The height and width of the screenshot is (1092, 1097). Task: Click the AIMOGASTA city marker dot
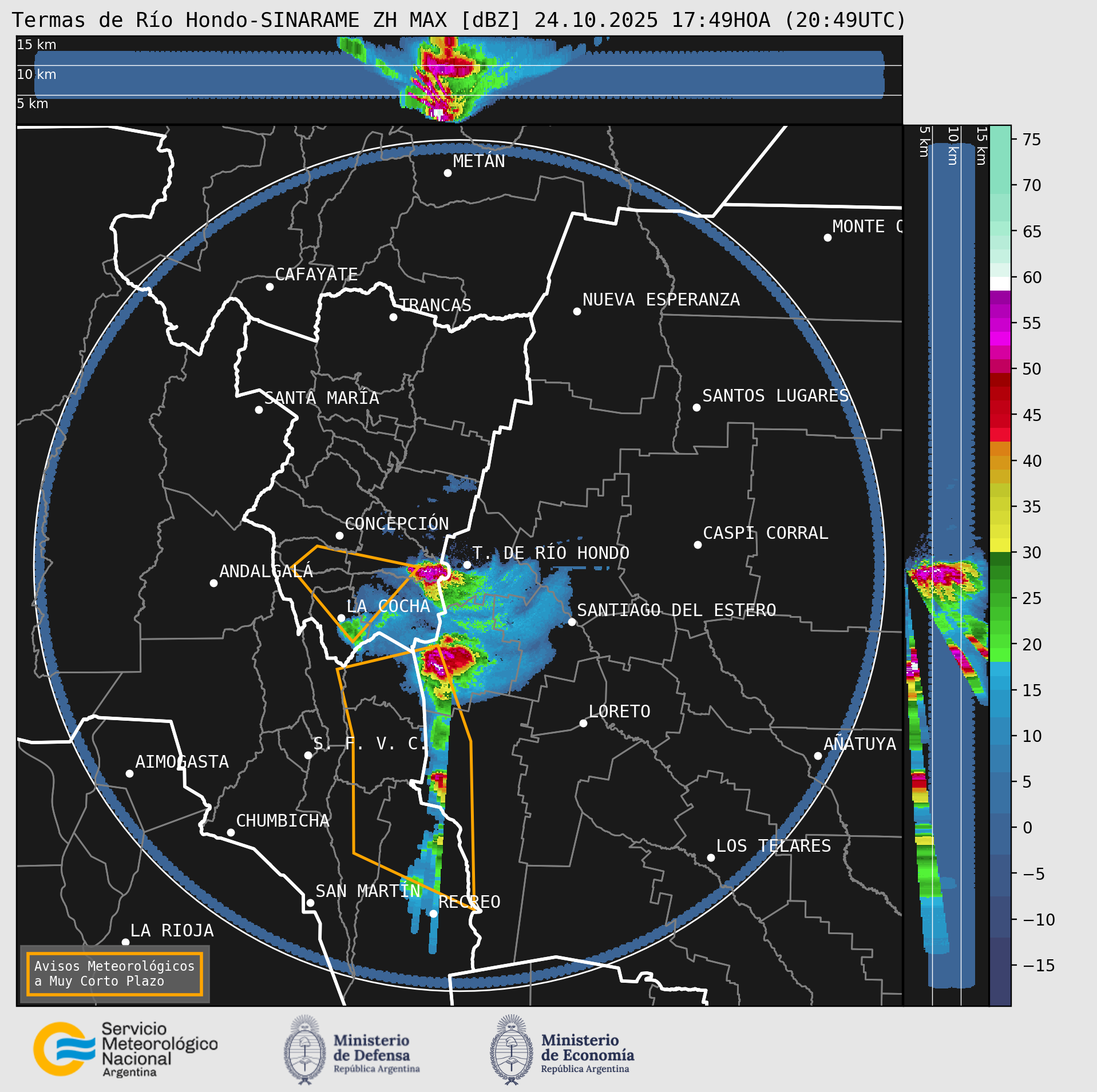(129, 773)
